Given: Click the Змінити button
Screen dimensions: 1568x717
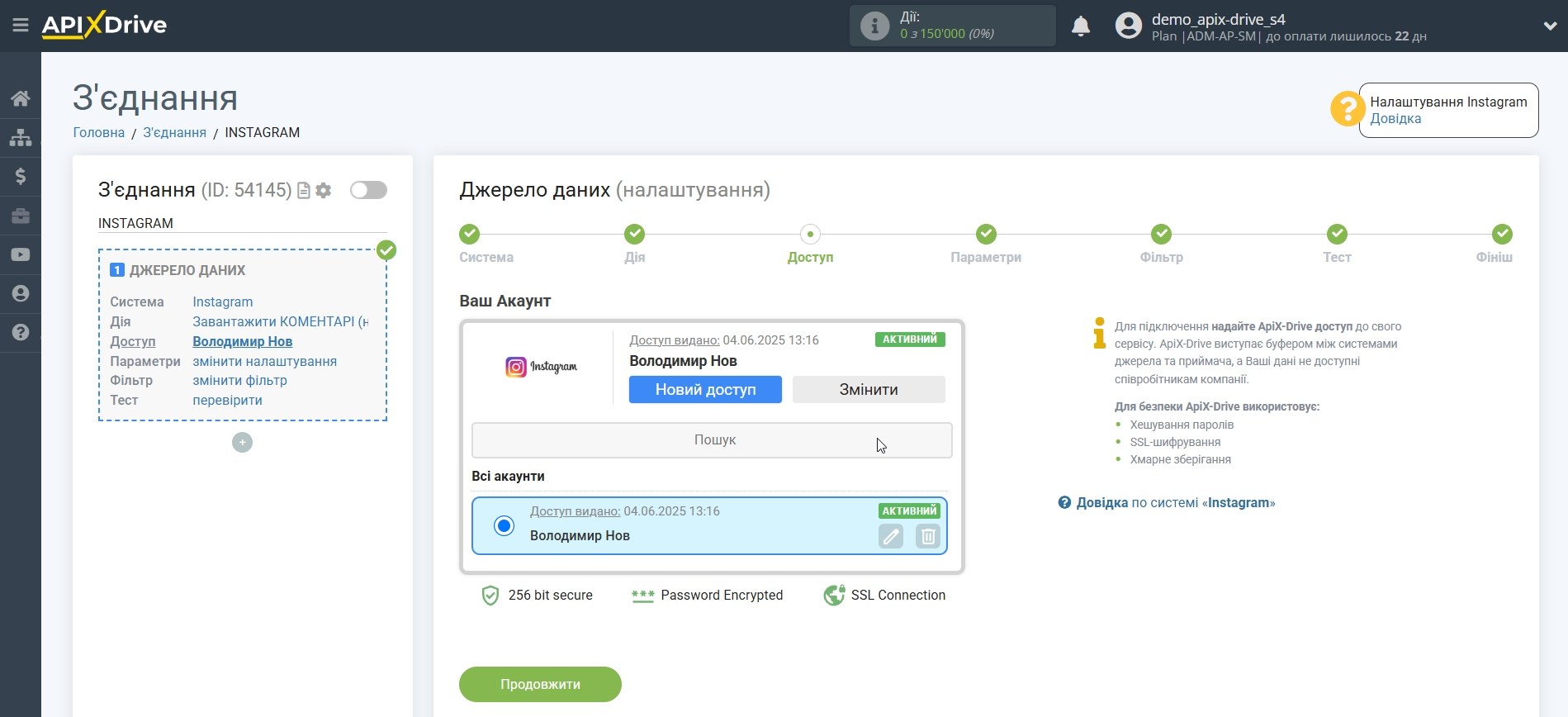Looking at the screenshot, I should point(869,390).
